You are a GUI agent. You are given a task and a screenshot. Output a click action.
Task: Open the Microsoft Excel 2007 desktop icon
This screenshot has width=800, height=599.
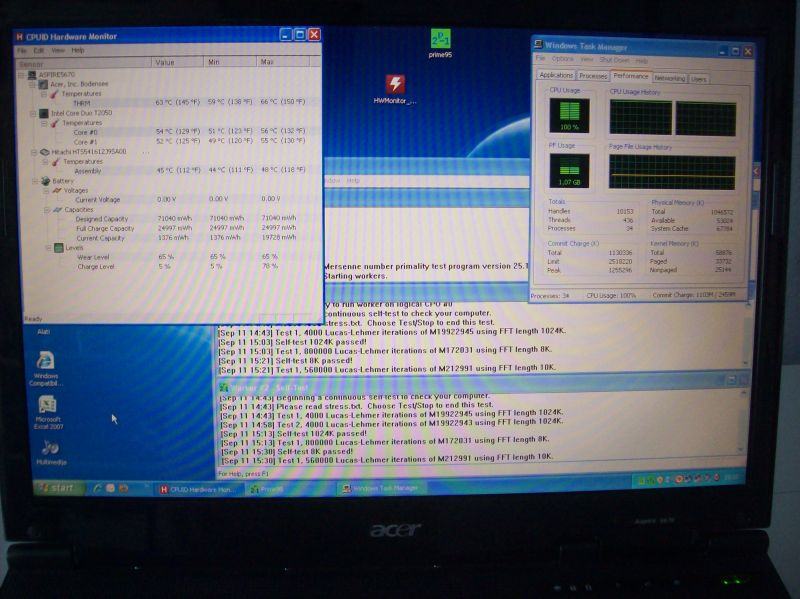(x=47, y=405)
